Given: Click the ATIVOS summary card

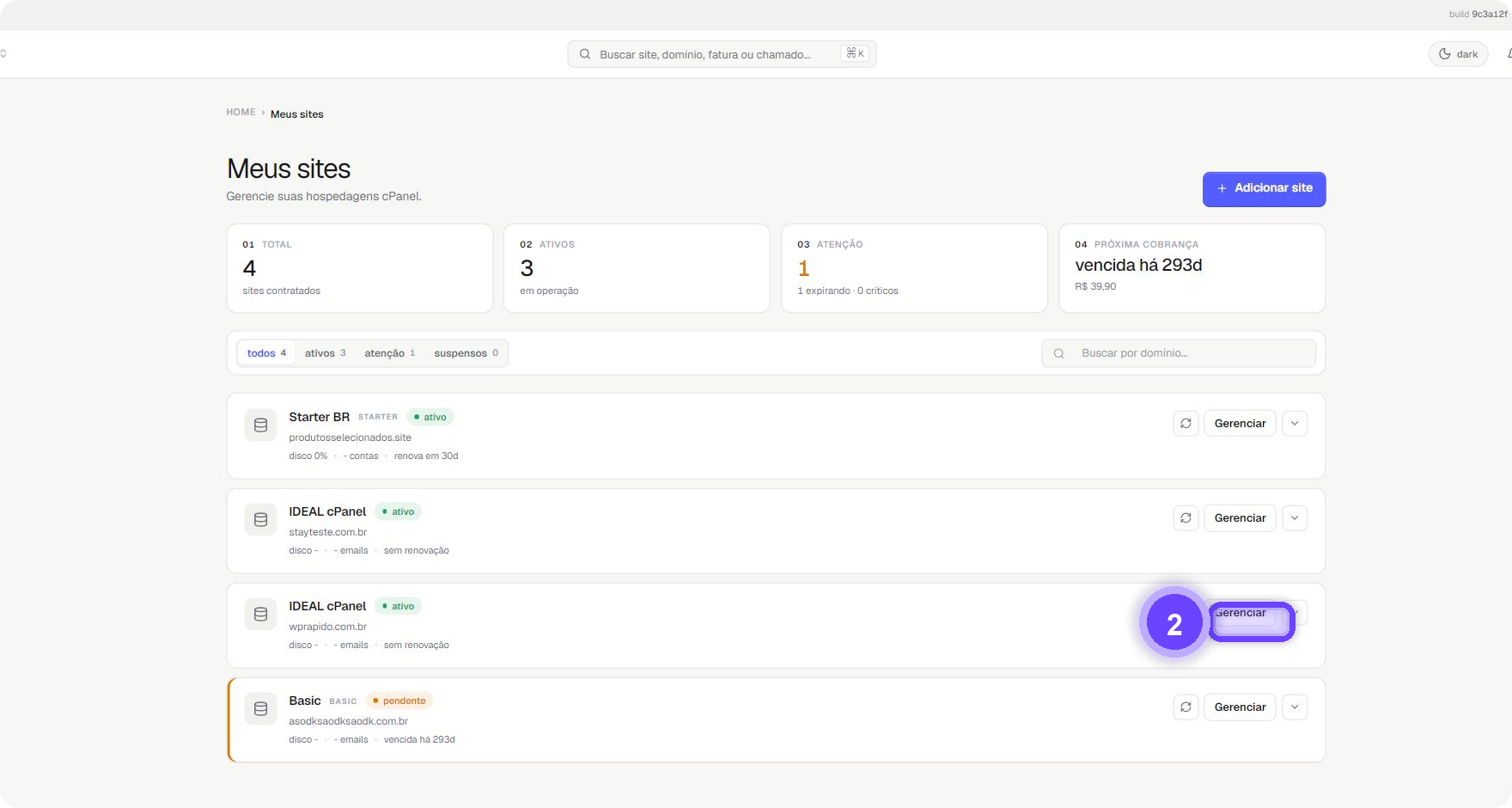Looking at the screenshot, I should (x=637, y=268).
